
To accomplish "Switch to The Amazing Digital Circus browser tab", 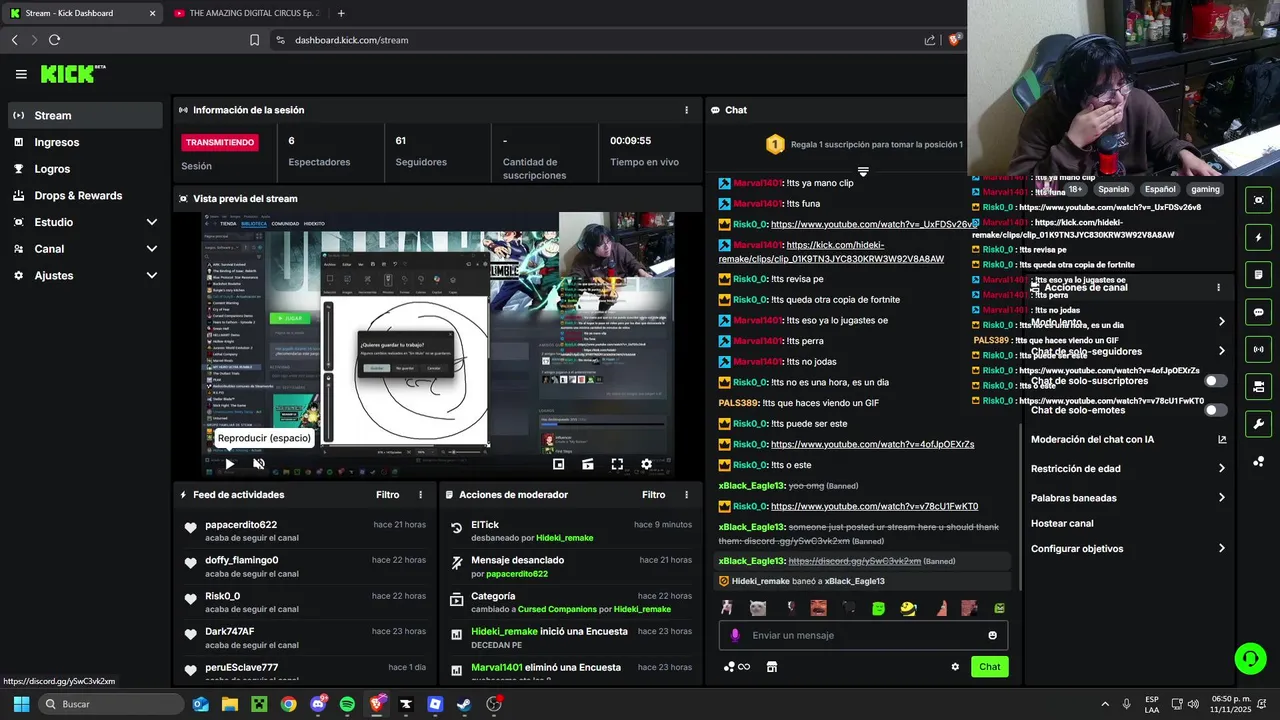I will point(246,13).
